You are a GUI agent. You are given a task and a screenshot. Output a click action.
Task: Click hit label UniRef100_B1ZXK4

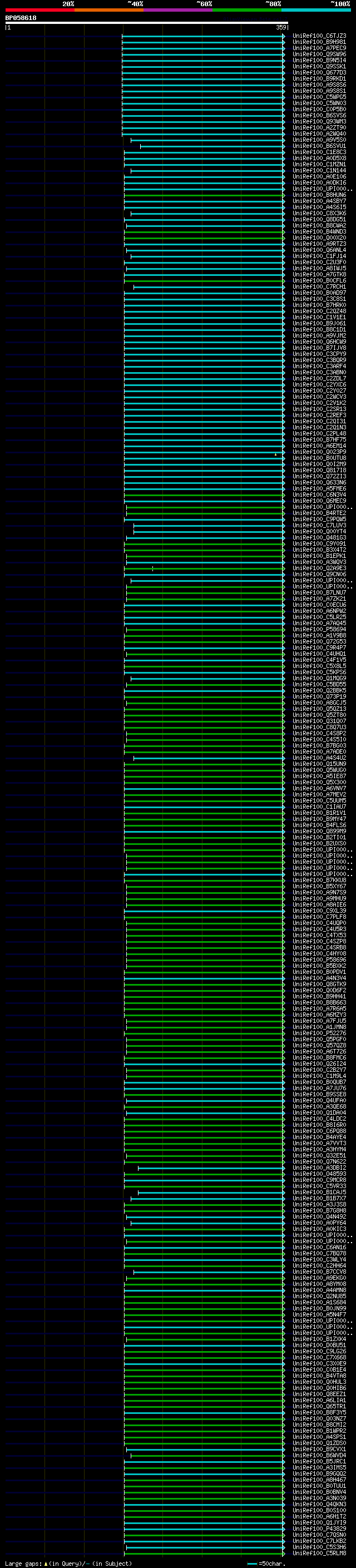click(319, 1339)
